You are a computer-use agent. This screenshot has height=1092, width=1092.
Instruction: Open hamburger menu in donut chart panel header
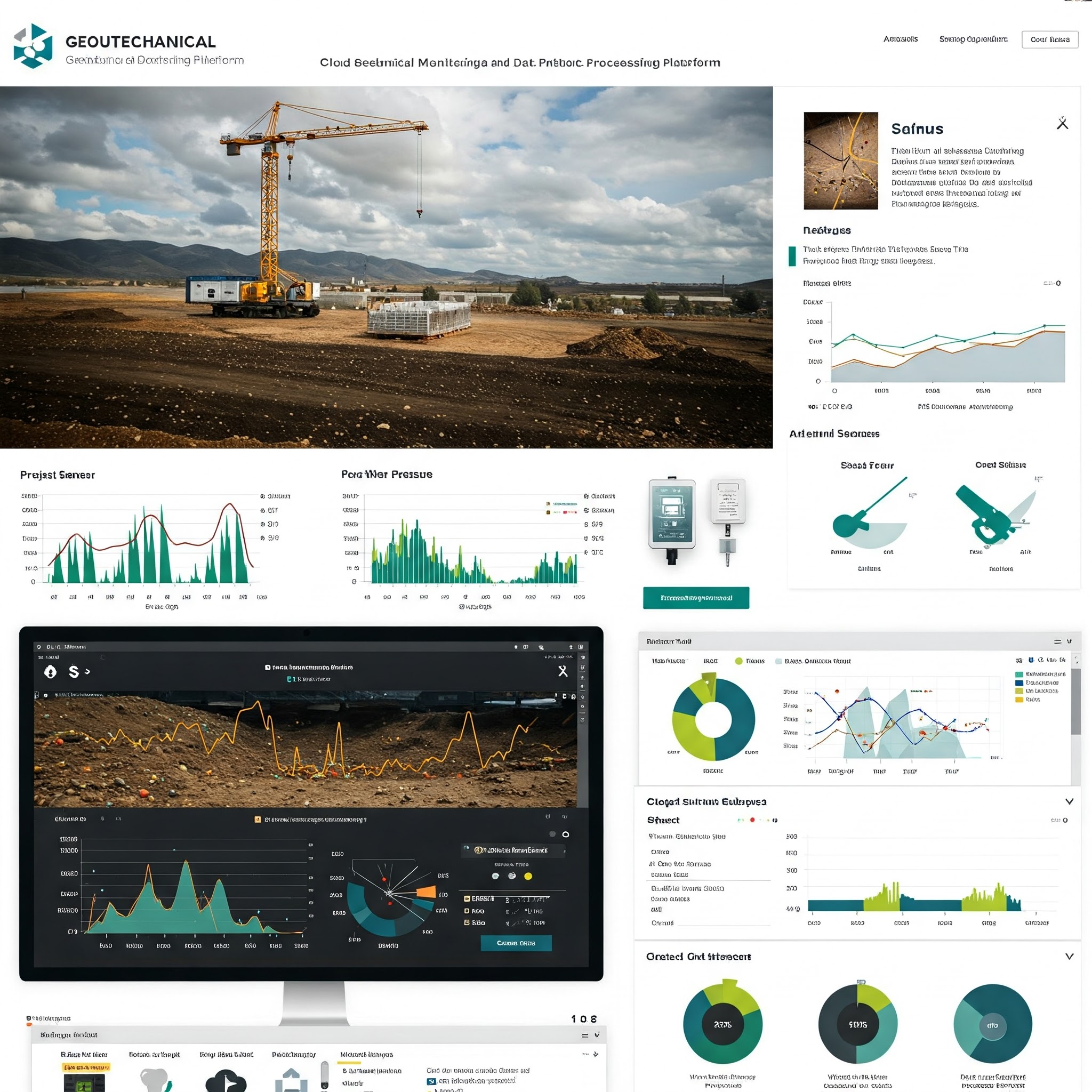1057,641
